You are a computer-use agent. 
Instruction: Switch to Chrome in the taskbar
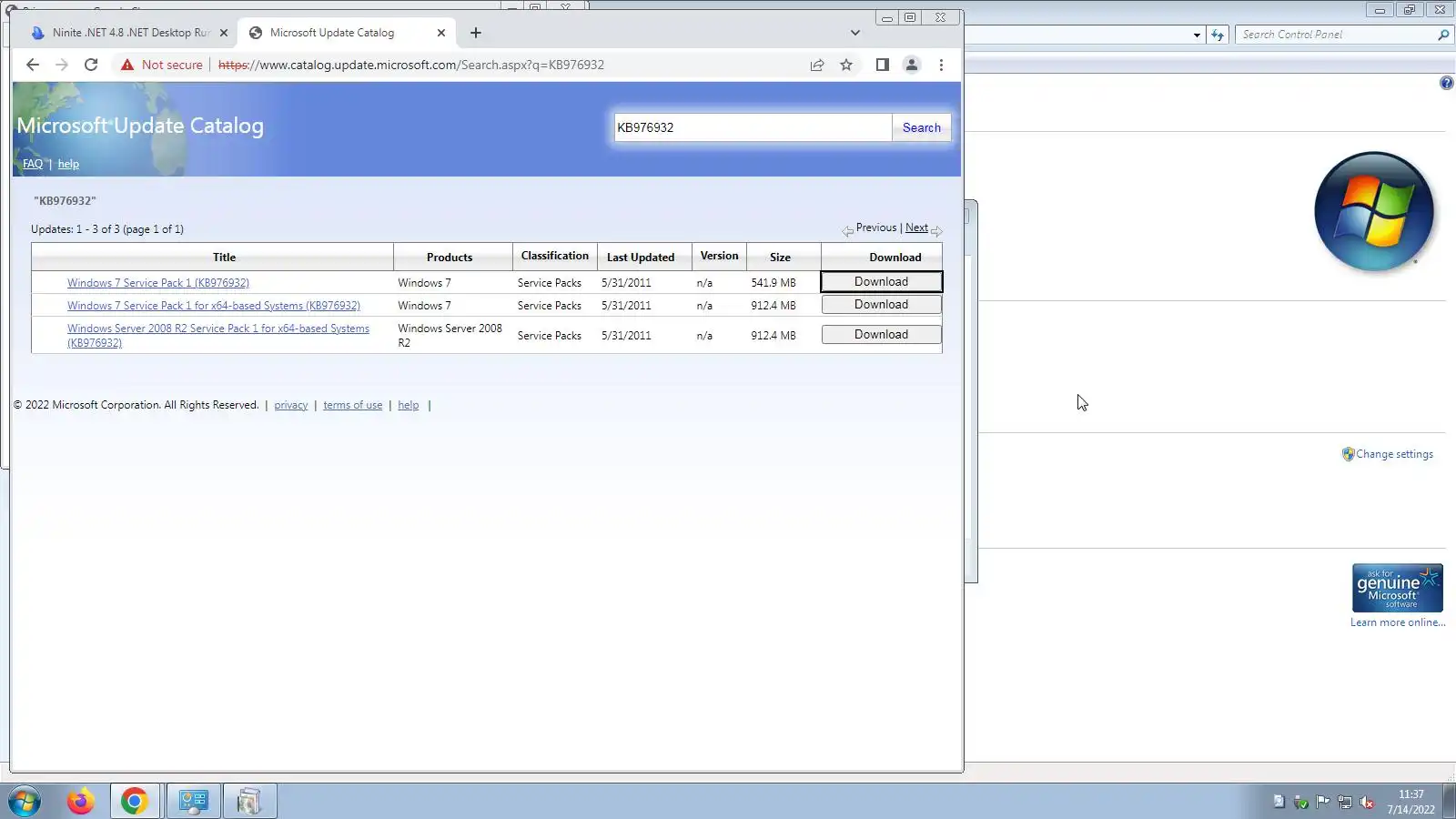(x=135, y=802)
